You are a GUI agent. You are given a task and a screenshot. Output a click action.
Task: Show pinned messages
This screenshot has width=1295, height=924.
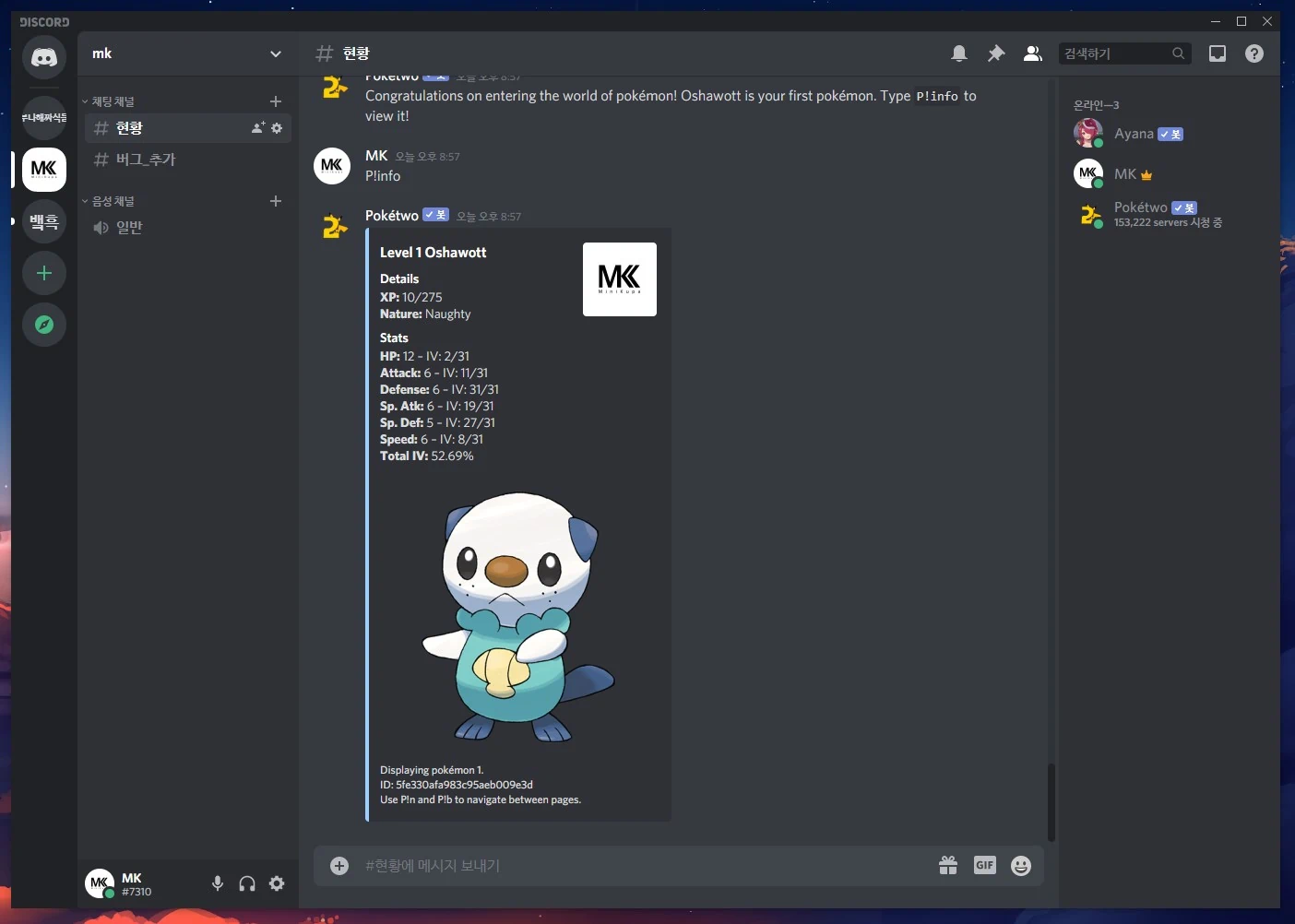click(x=996, y=53)
